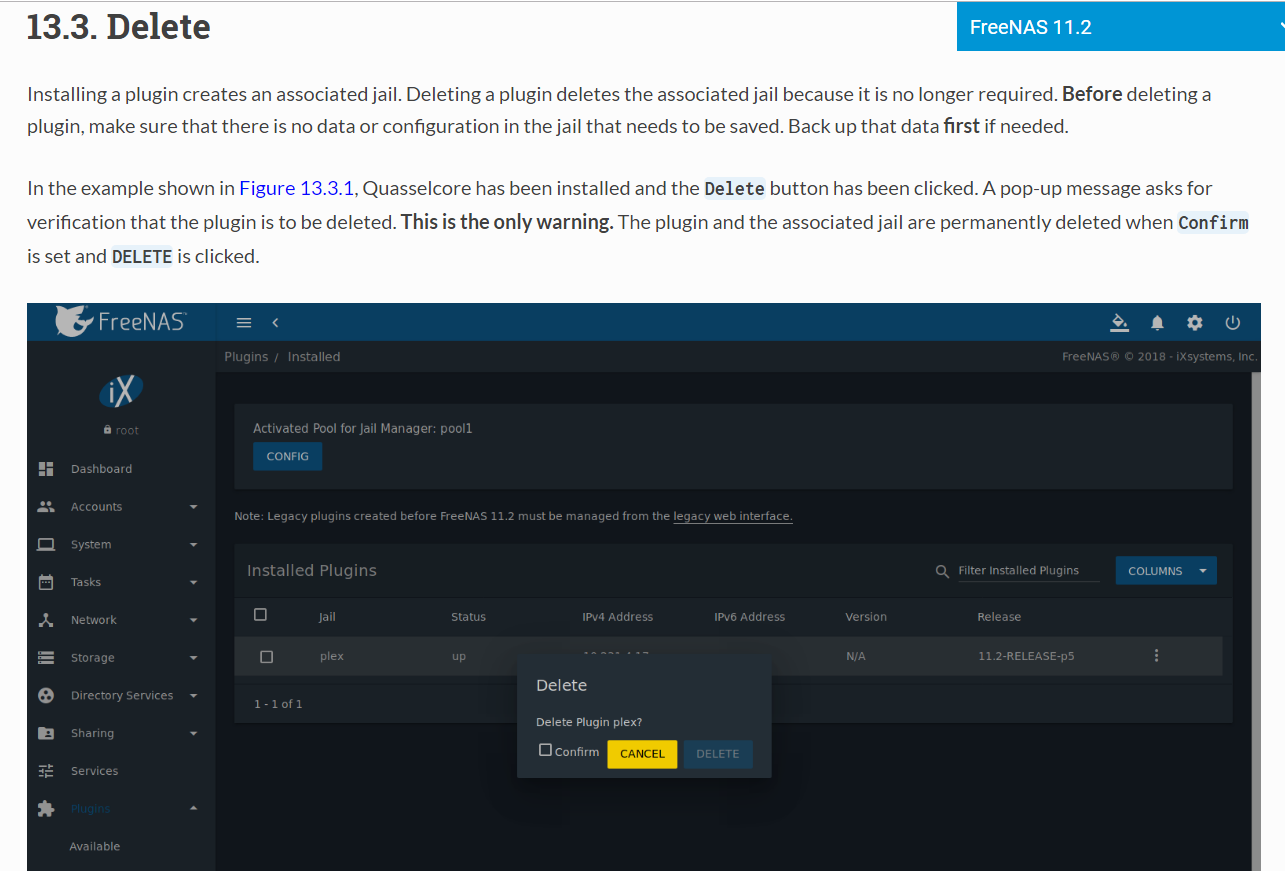Collapse sidebar with back chevron
The image size is (1285, 871).
pos(275,322)
